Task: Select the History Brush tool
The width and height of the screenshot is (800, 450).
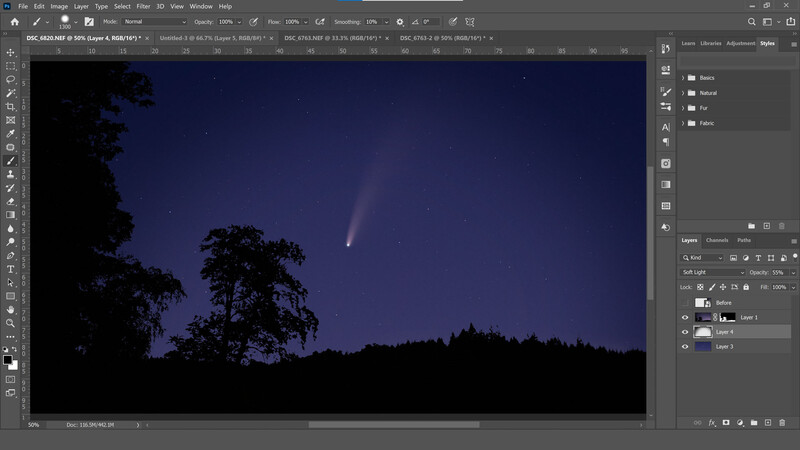Action: click(10, 188)
